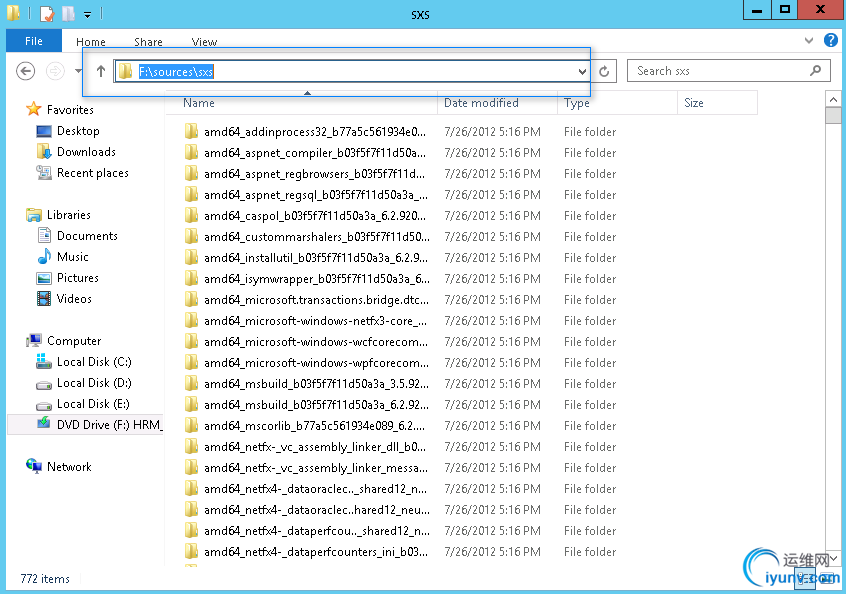Select amd64_aspnet_regbrowsers folder icon
The height and width of the screenshot is (594, 846).
click(x=191, y=173)
